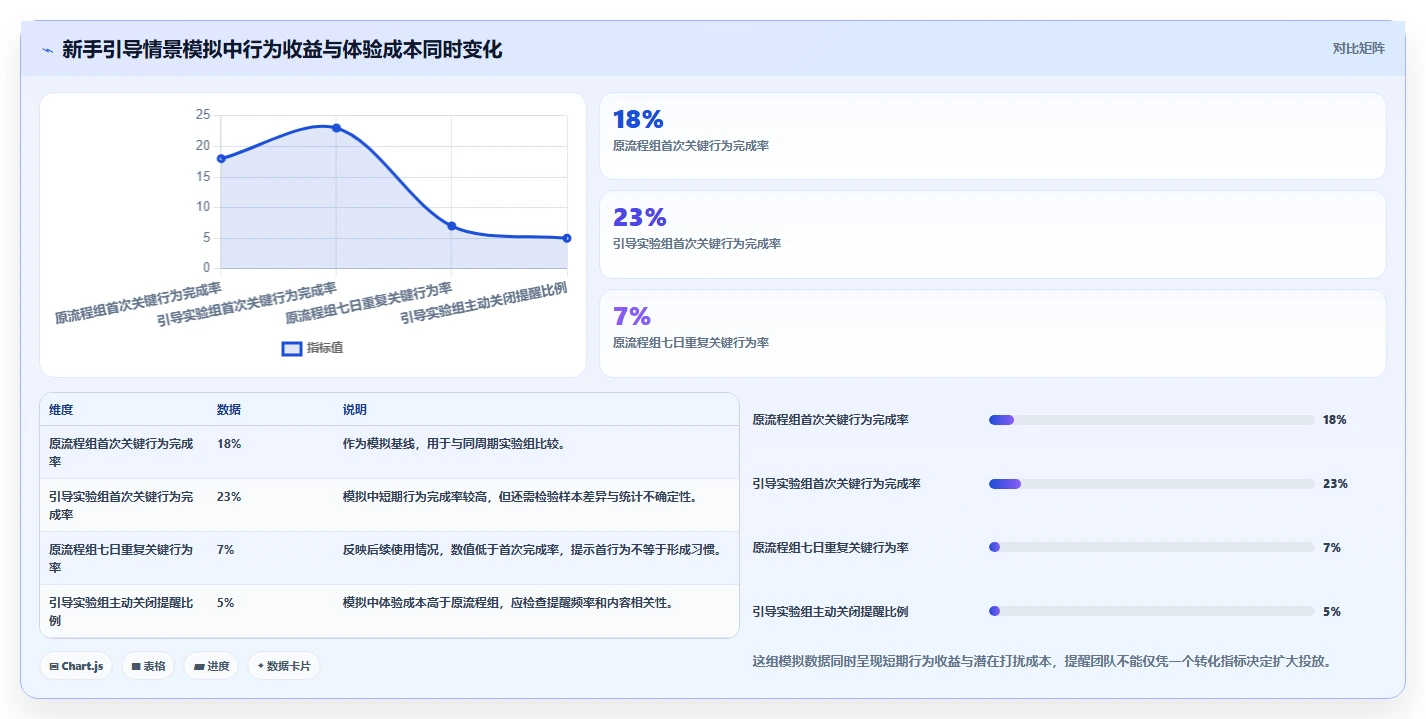Click the chart data point at value 7
The width and height of the screenshot is (1426, 719).
[452, 226]
